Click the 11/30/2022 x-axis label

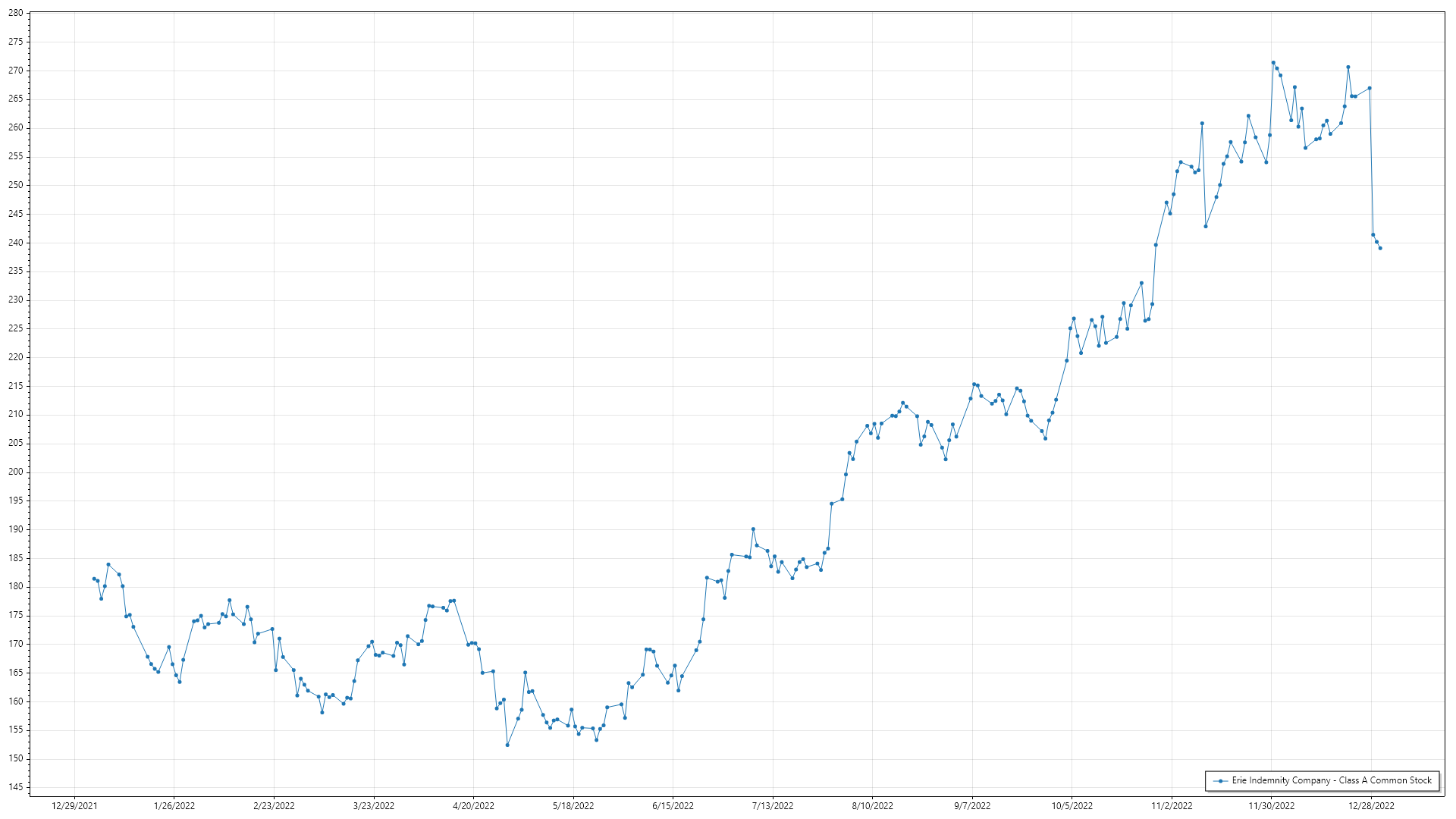(1272, 806)
